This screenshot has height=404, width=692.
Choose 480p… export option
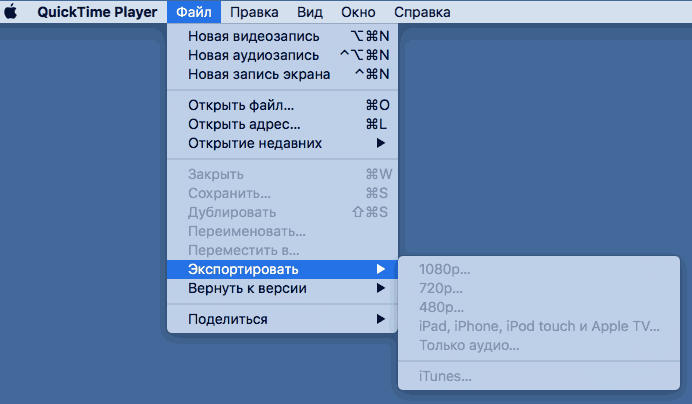[x=539, y=307]
